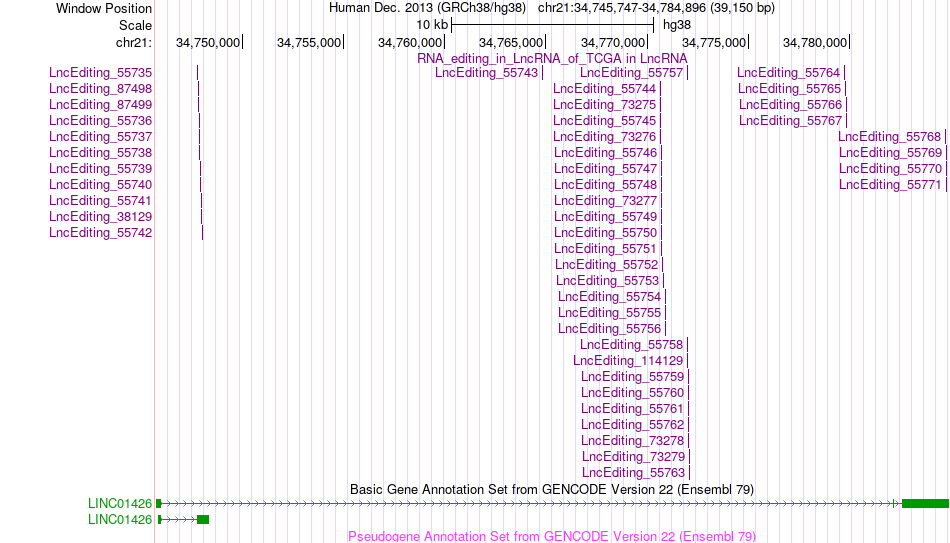The image size is (950, 543).
Task: Click the Basic Gene Annotation Set GENCODE title
Action: click(552, 489)
